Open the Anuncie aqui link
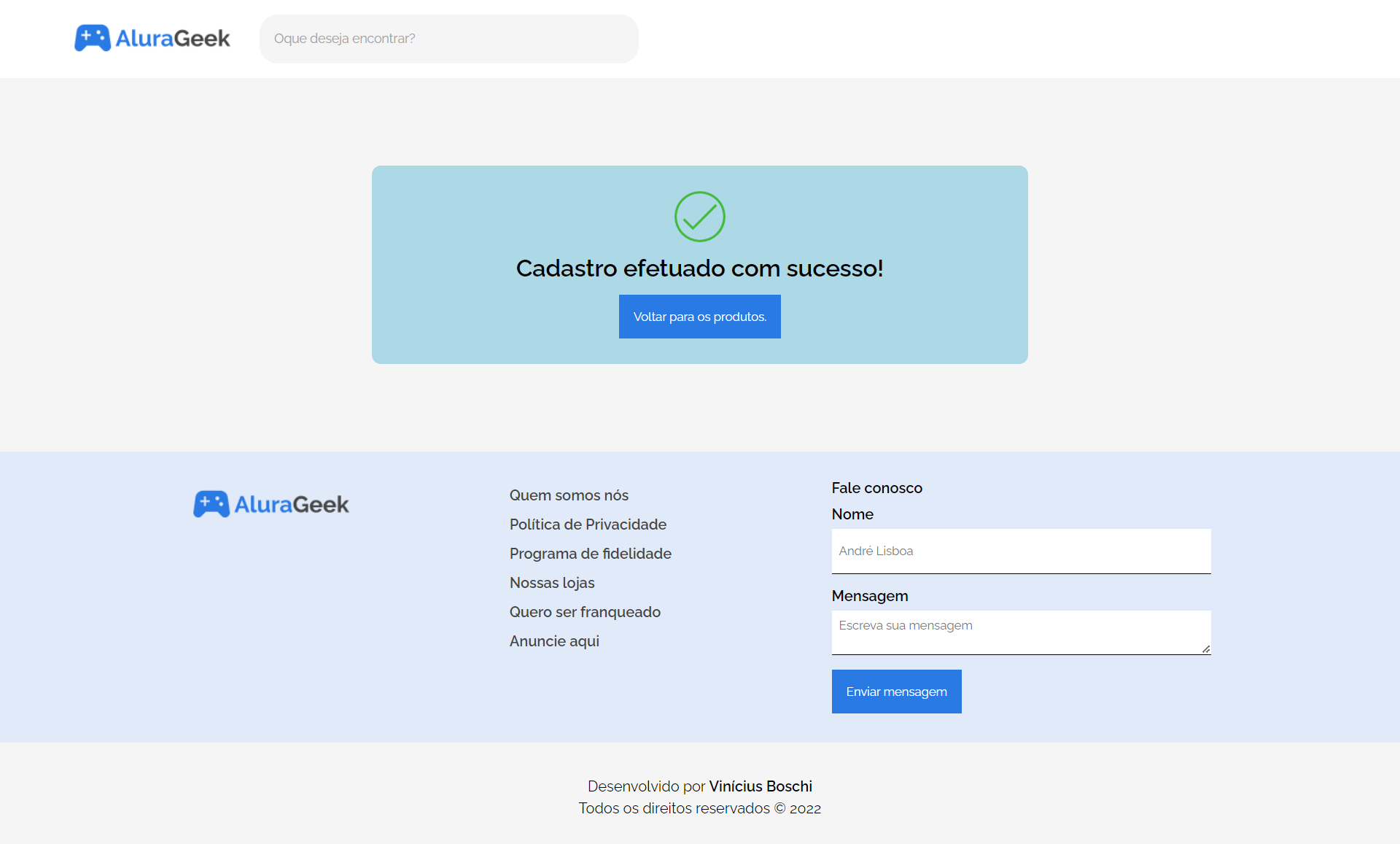The height and width of the screenshot is (844, 1400). [554, 641]
